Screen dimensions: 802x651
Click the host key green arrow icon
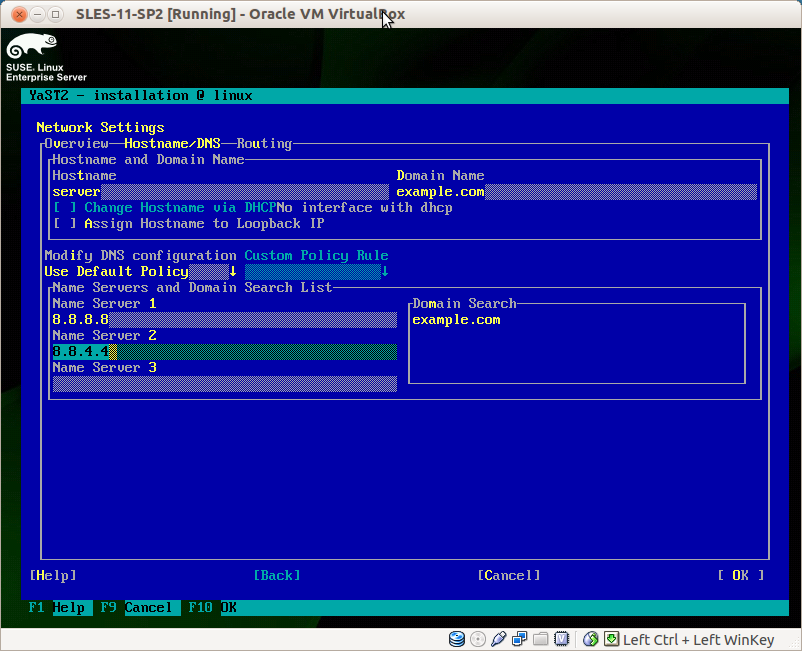(x=611, y=639)
